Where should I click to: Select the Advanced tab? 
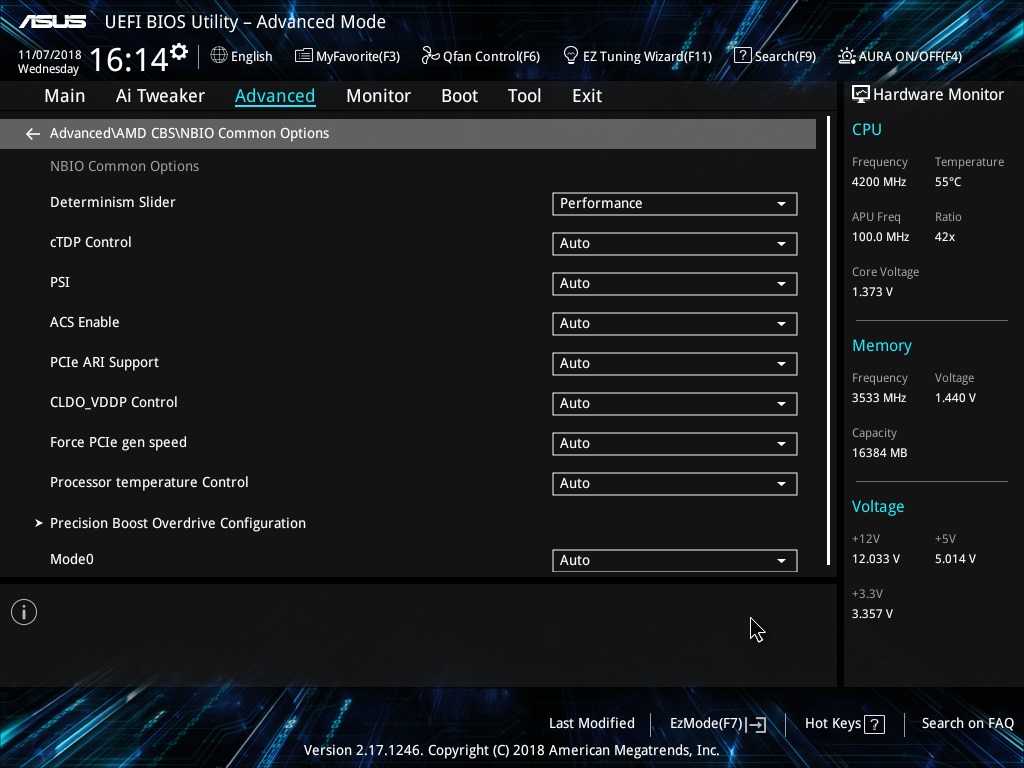point(275,95)
